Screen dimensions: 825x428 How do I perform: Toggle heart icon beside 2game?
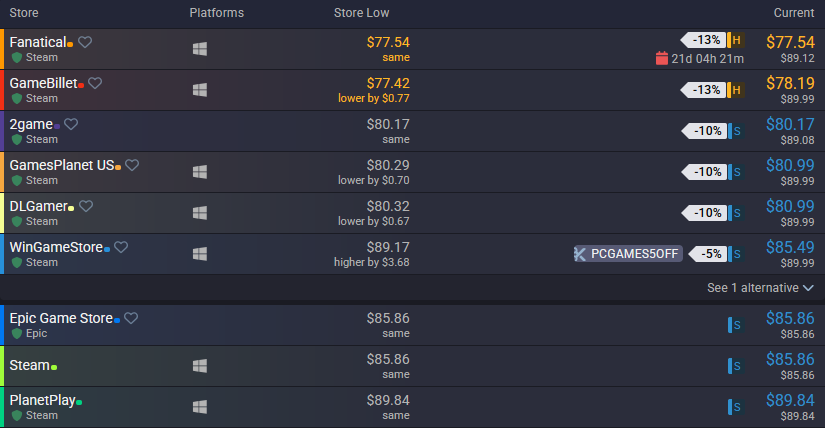(71, 124)
